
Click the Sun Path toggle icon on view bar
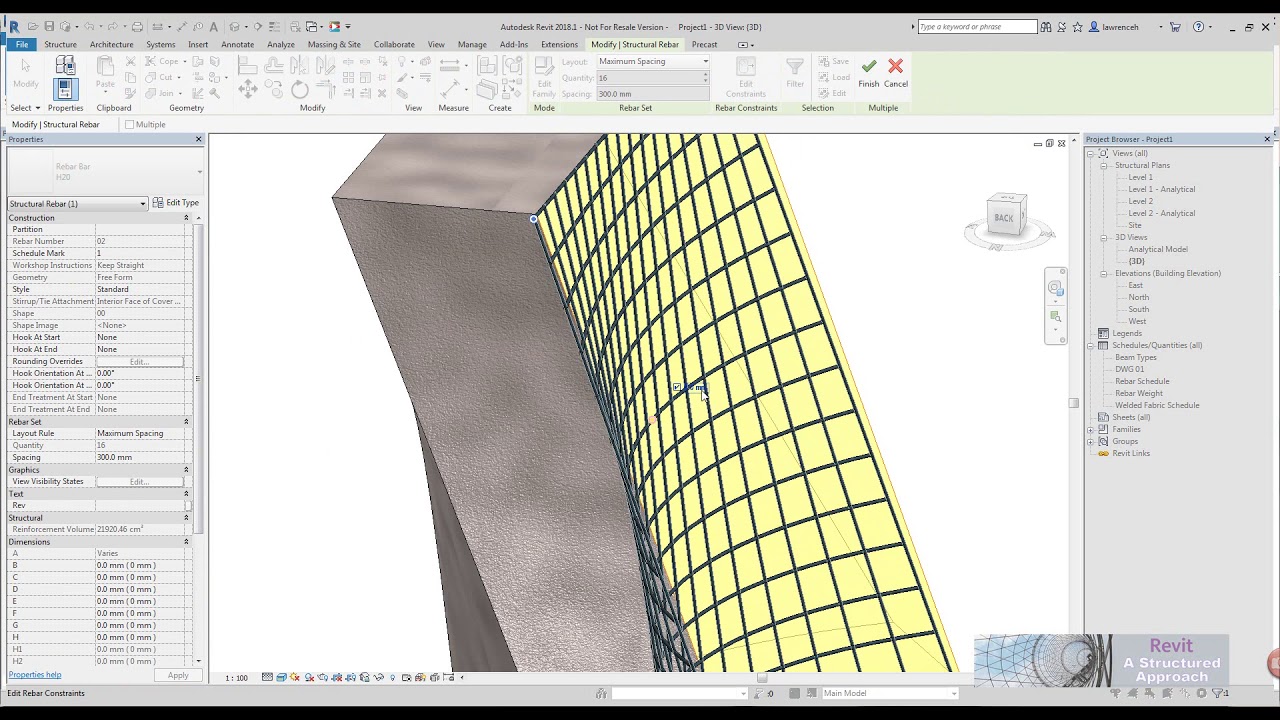click(x=294, y=676)
